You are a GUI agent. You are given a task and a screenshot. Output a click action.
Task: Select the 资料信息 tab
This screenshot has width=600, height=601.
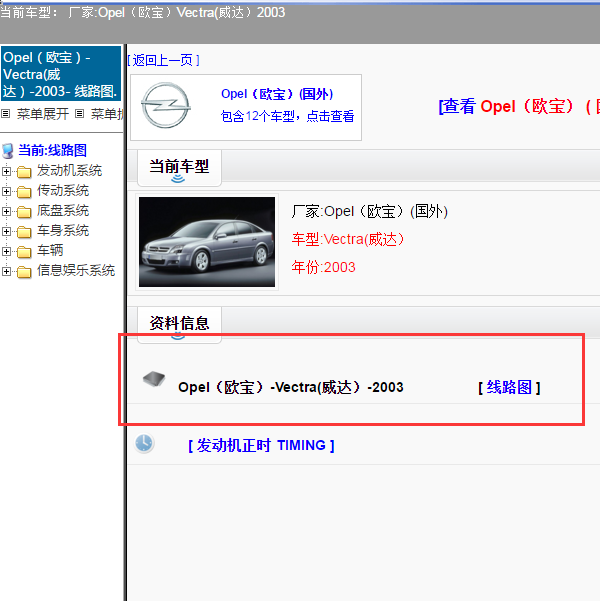click(179, 324)
